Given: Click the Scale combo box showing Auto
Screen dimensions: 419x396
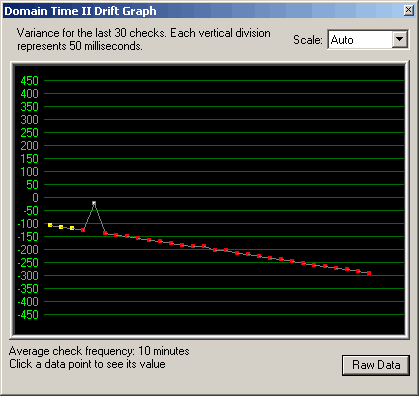Looking at the screenshot, I should pyautogui.click(x=368, y=40).
